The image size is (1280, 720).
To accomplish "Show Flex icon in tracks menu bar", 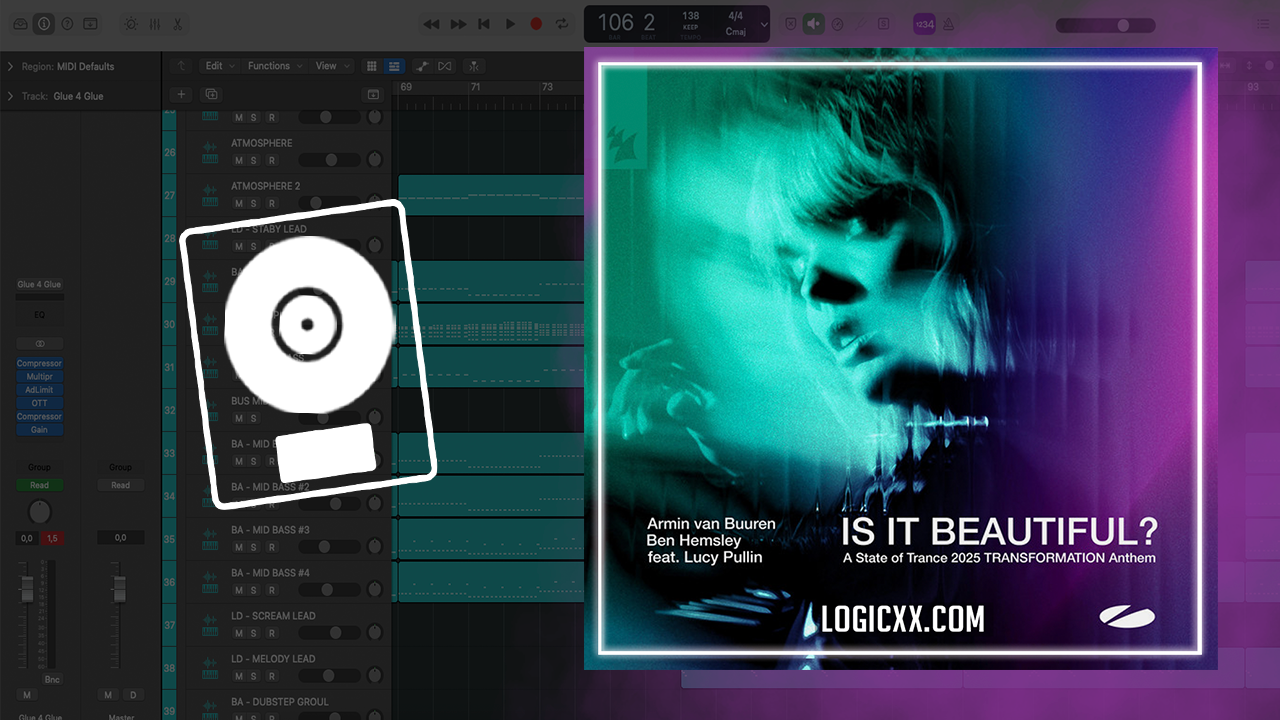I will pos(445,66).
